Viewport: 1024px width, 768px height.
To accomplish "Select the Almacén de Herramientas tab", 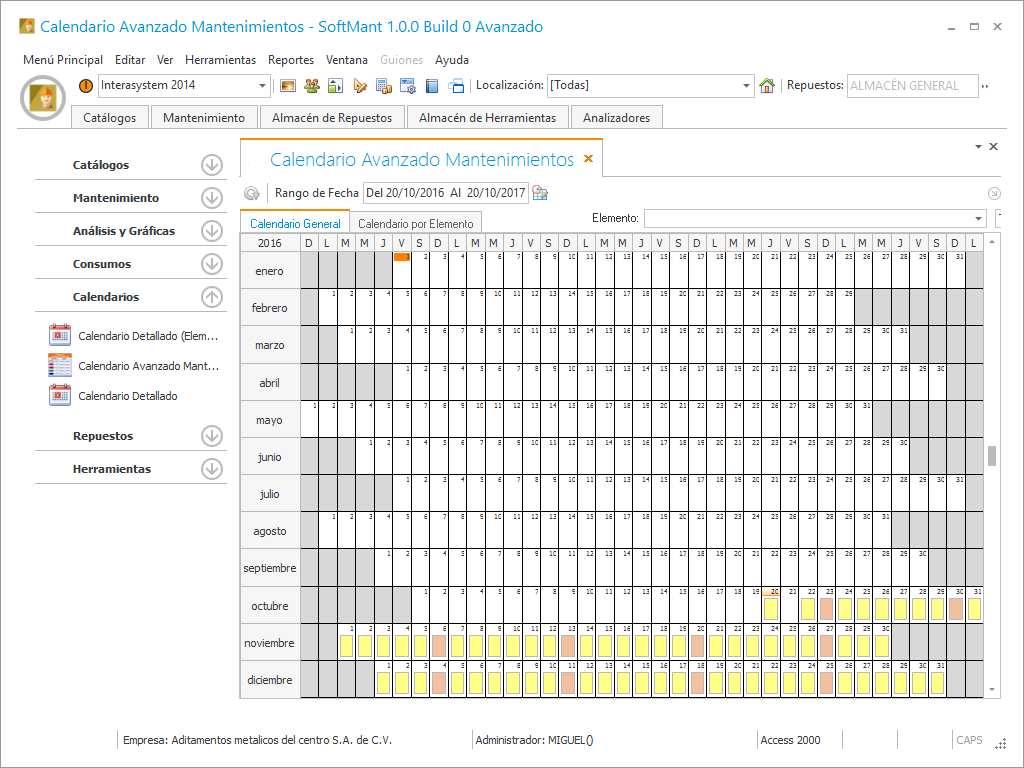I will click(487, 118).
